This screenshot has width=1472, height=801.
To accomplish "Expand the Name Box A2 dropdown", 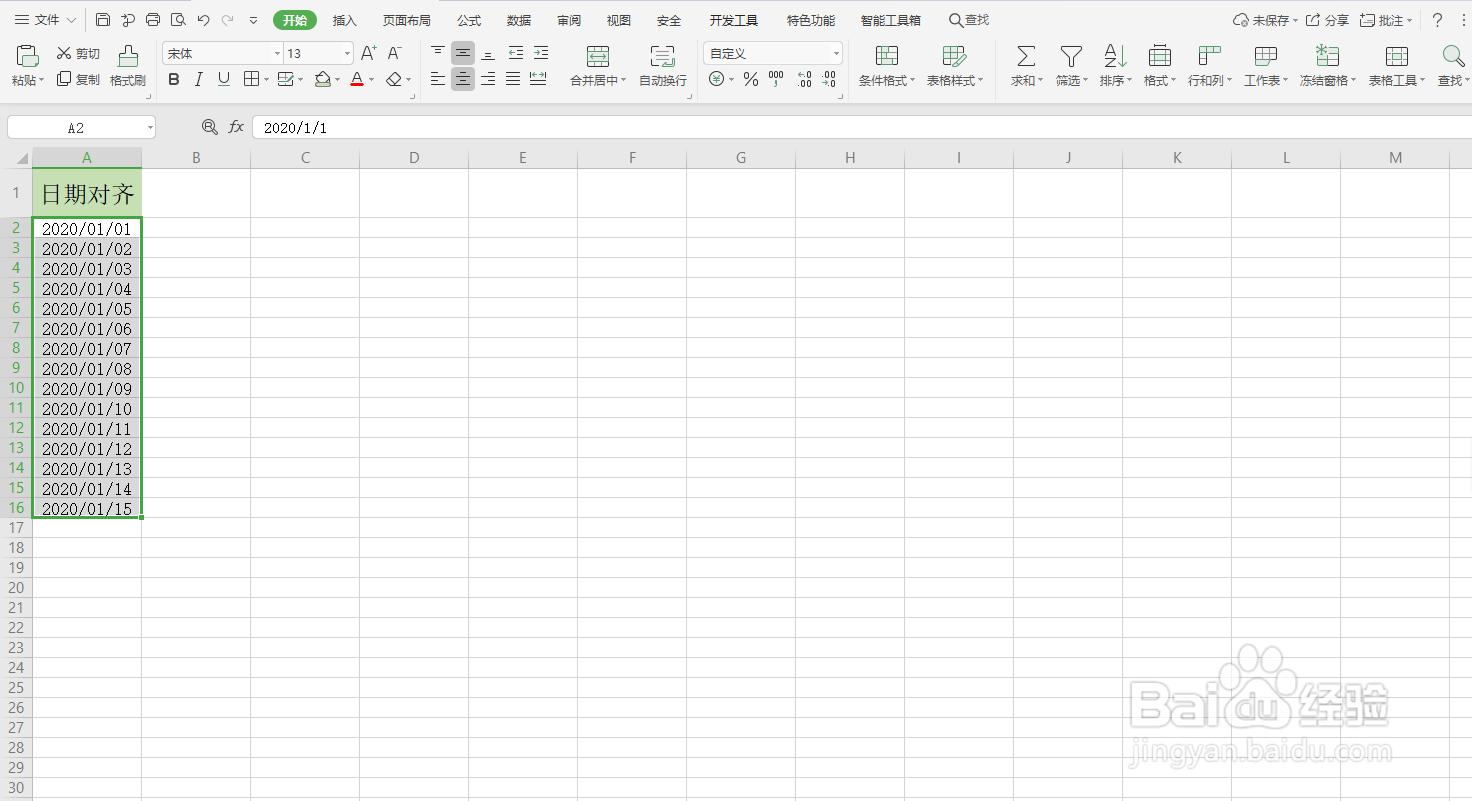I will pos(150,128).
